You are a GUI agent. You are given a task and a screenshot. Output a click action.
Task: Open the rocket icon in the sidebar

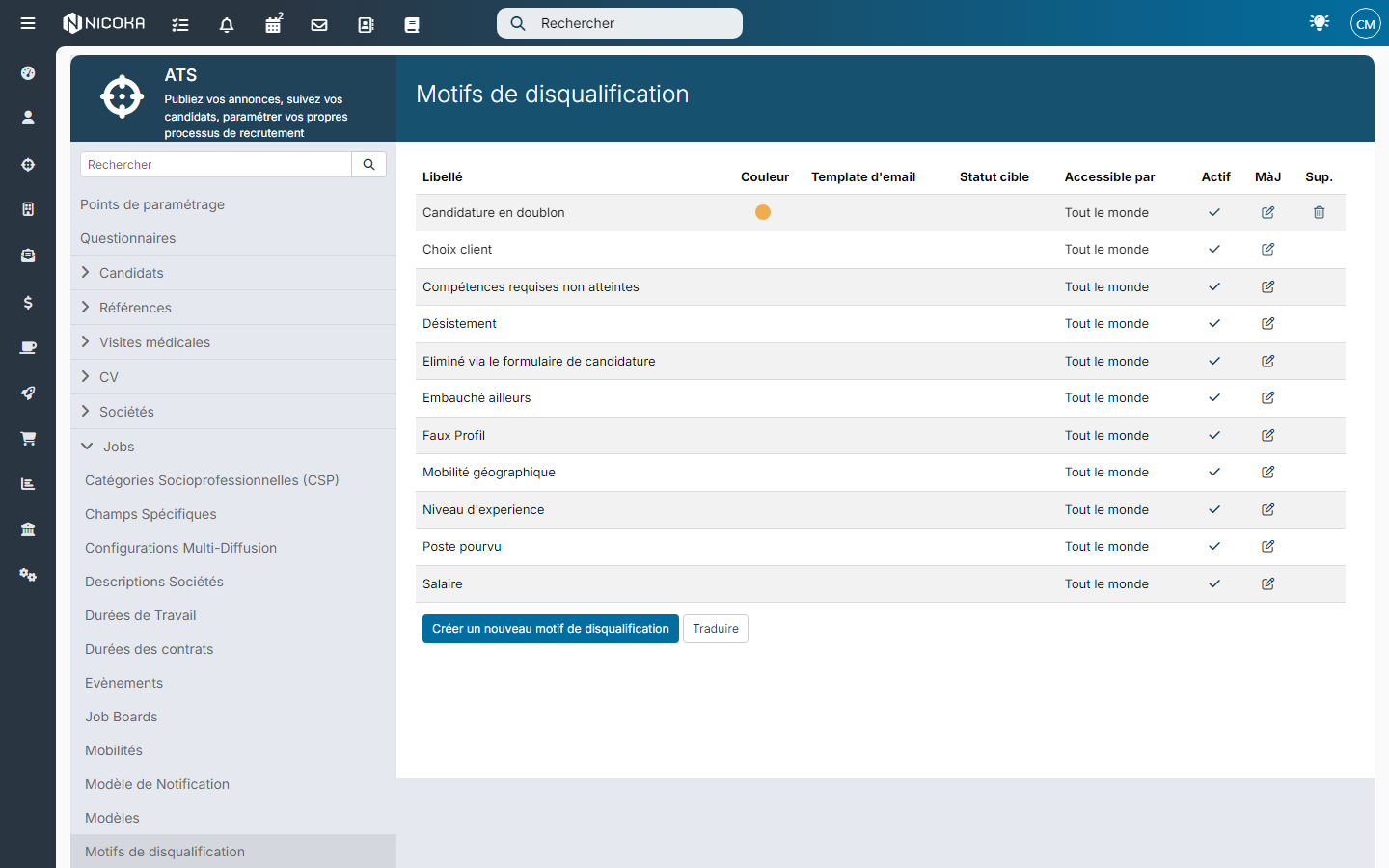tap(28, 393)
